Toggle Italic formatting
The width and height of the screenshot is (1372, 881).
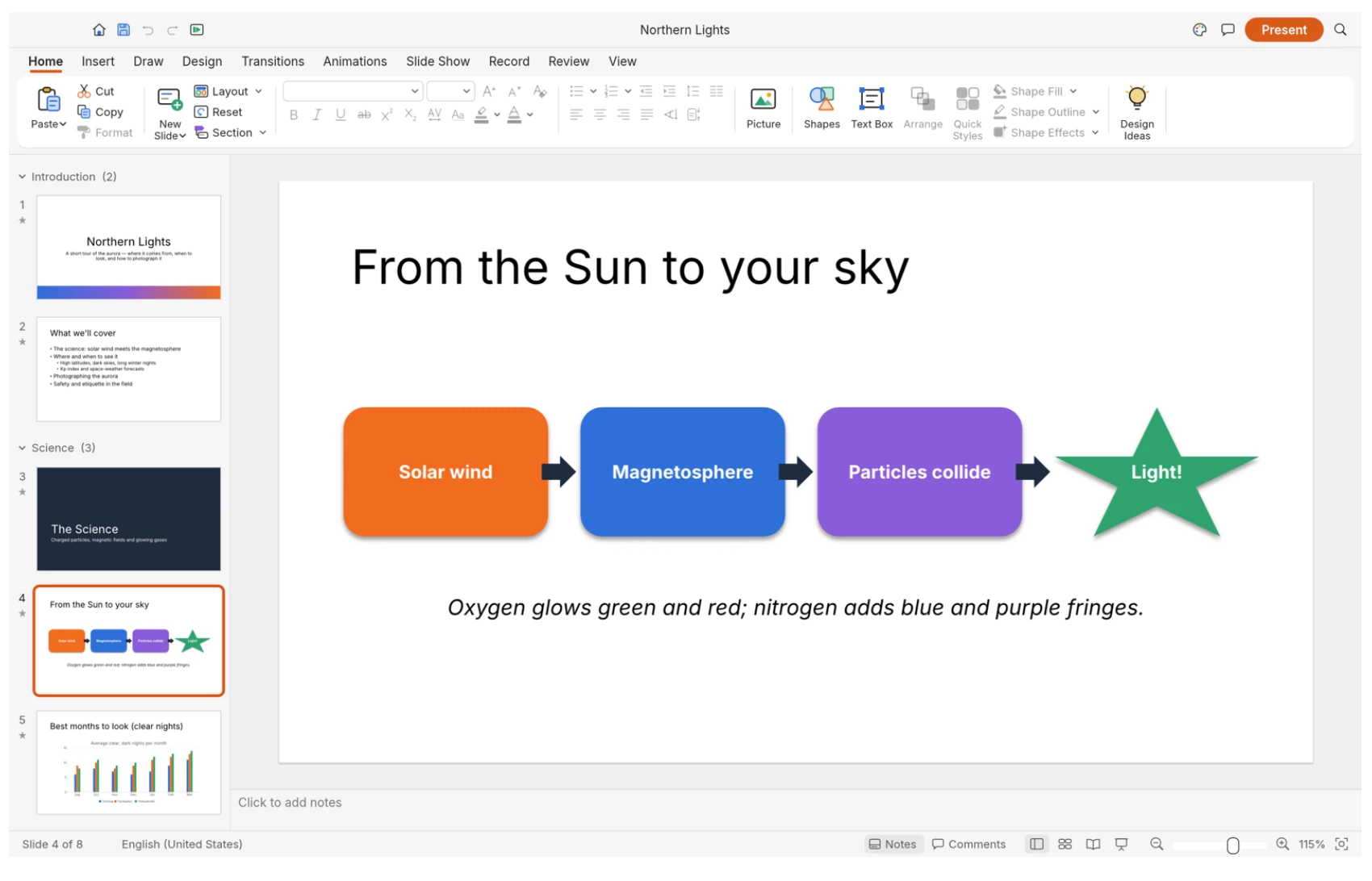pyautogui.click(x=317, y=115)
